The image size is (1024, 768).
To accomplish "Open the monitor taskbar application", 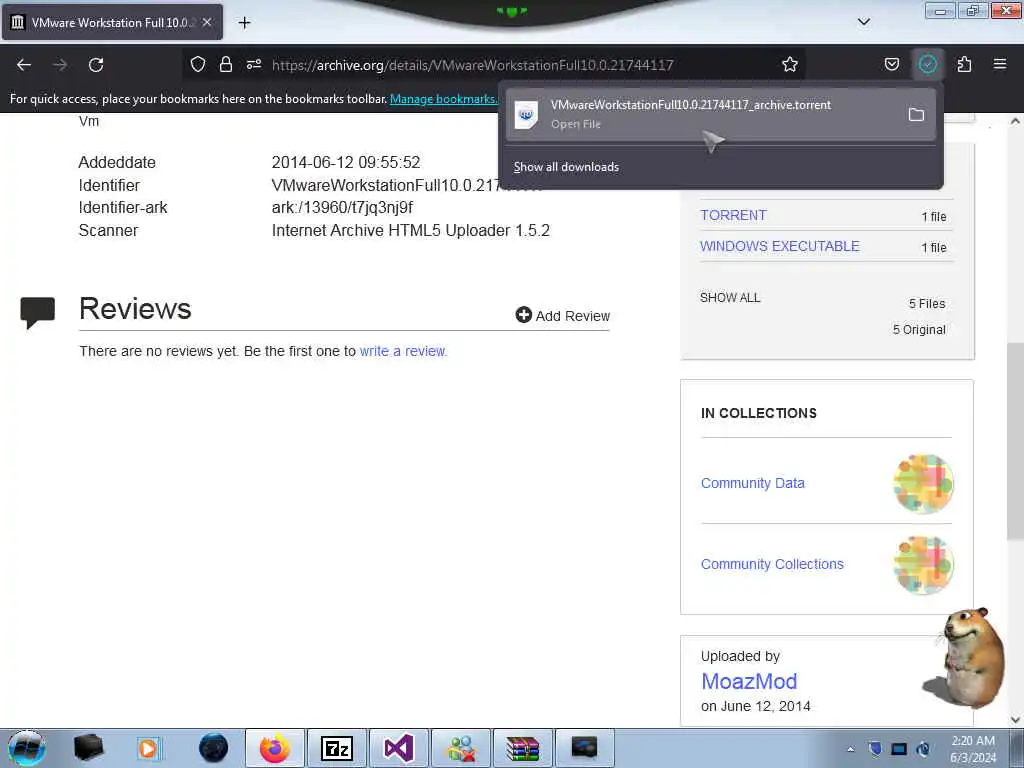I will 584,748.
